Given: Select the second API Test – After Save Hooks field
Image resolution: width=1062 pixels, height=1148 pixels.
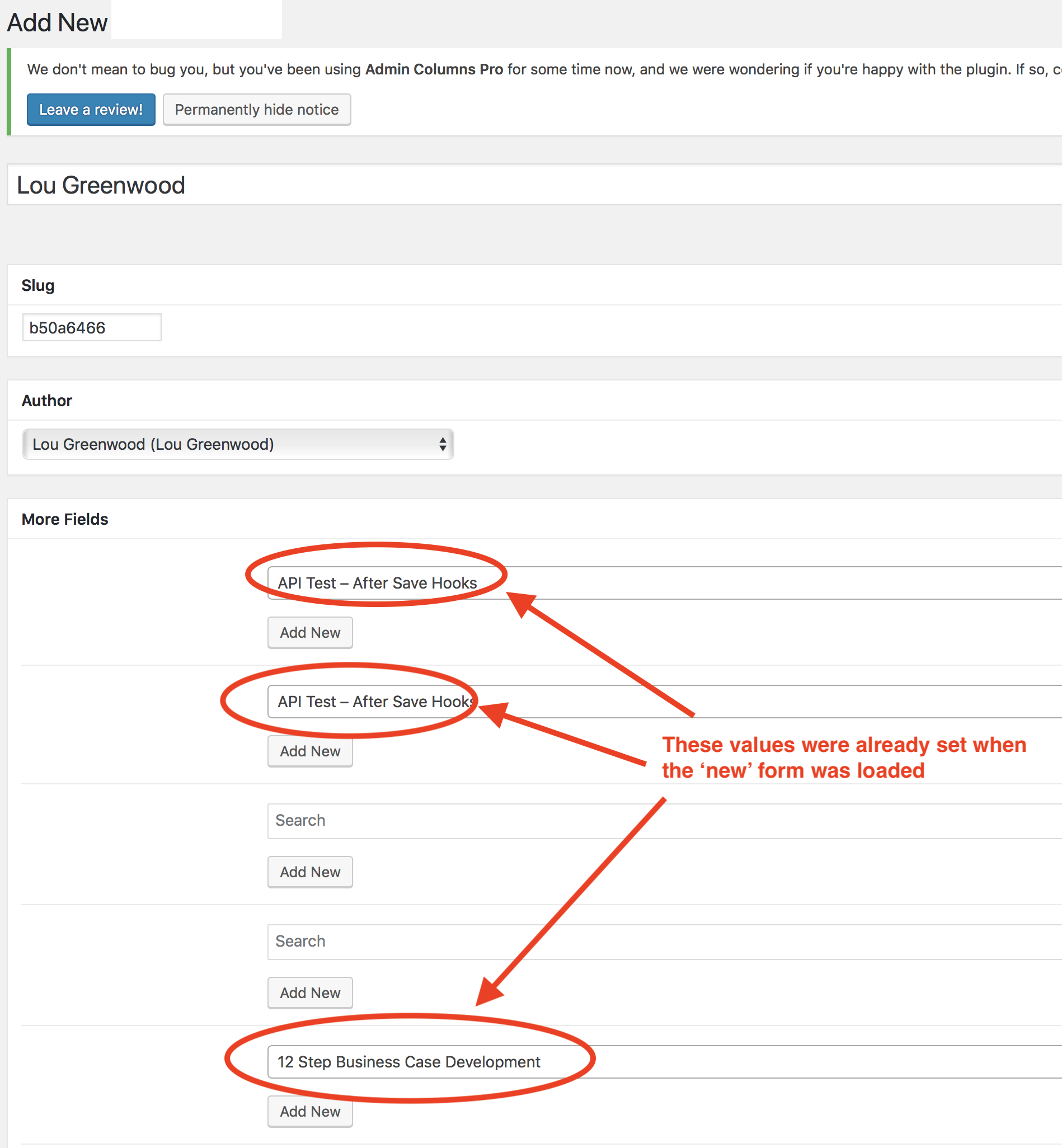Looking at the screenshot, I should point(373,702).
